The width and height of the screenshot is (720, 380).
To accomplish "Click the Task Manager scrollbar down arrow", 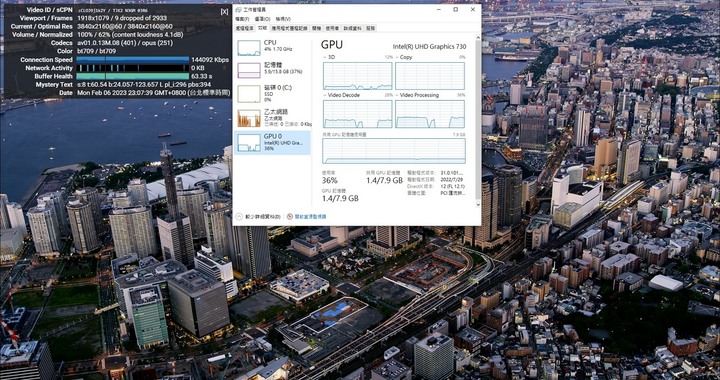I will [478, 205].
